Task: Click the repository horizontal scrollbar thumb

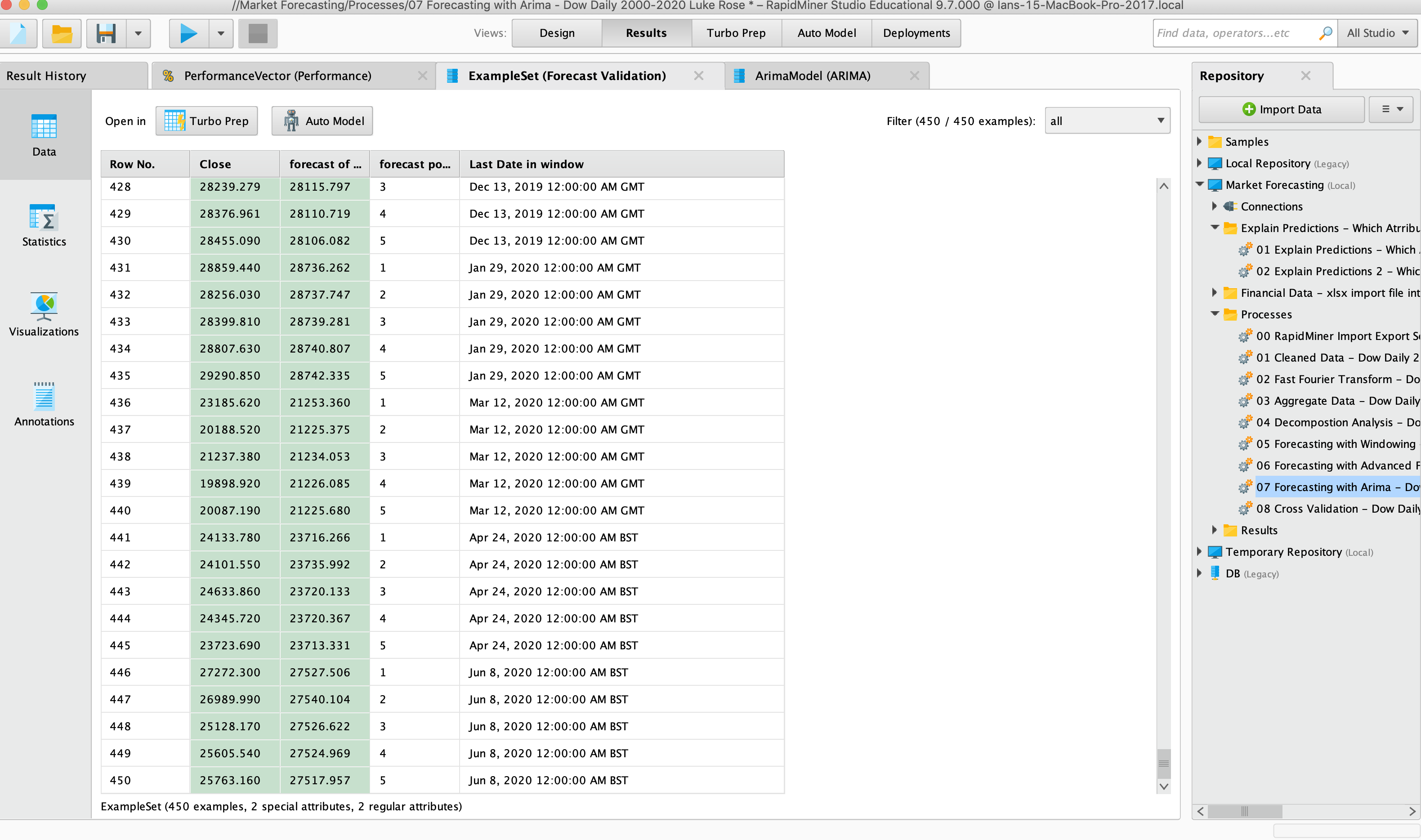Action: click(x=1244, y=811)
